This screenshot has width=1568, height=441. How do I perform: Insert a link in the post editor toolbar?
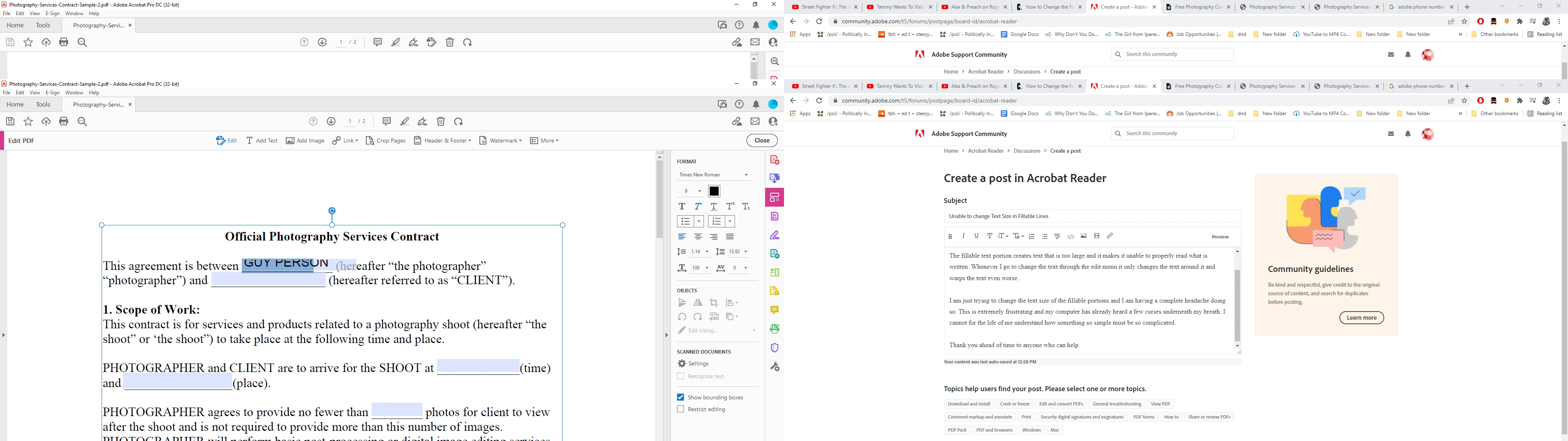click(1110, 236)
